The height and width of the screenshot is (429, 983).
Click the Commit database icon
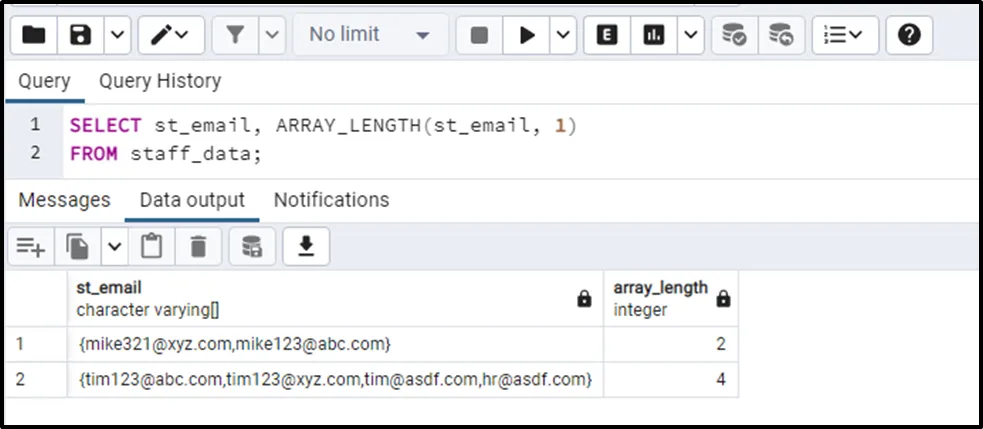tap(735, 36)
